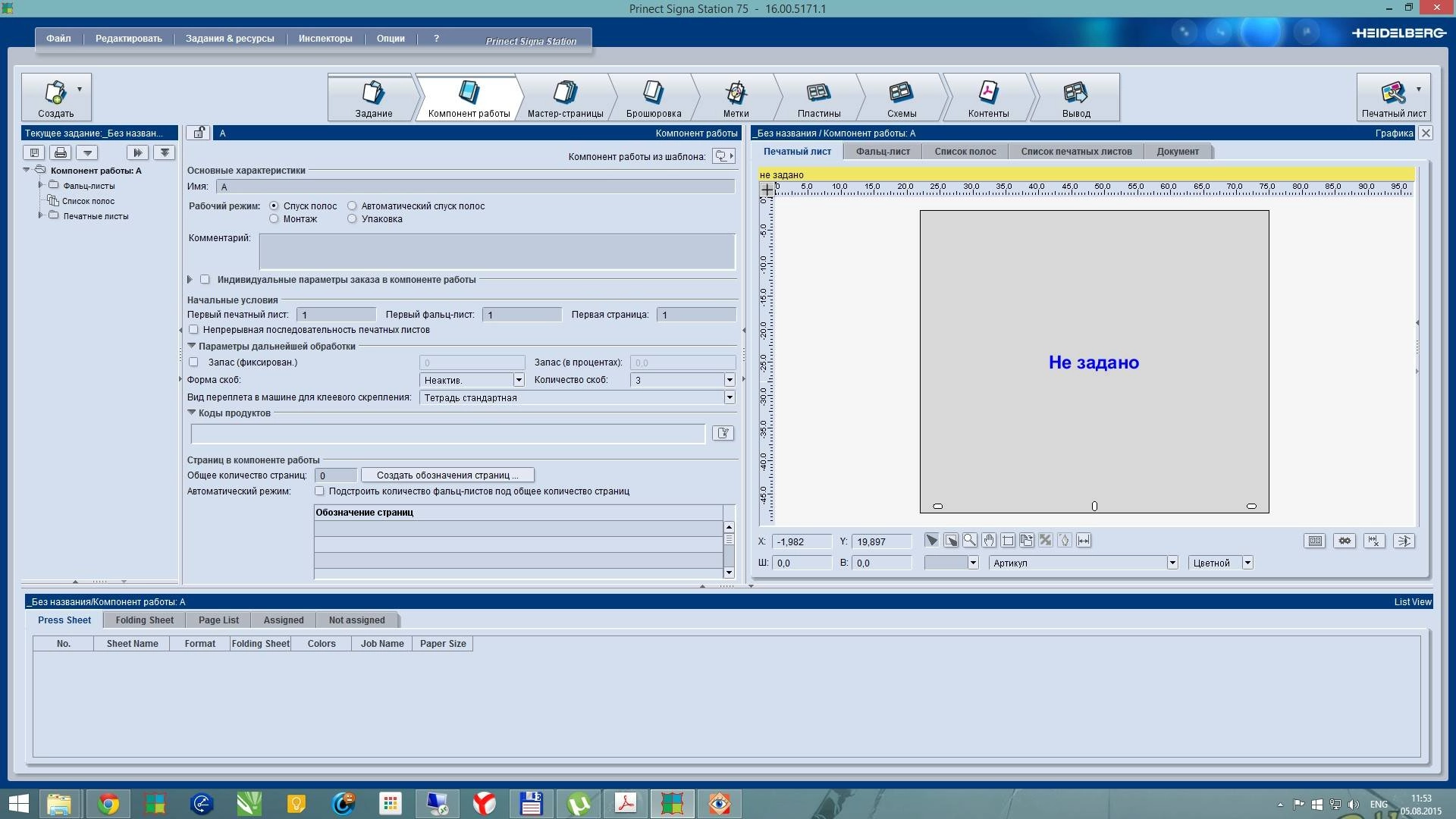Viewport: 1456px width, 819px height.
Task: Check Непрерывная последовательность печатных листов
Action: click(193, 329)
